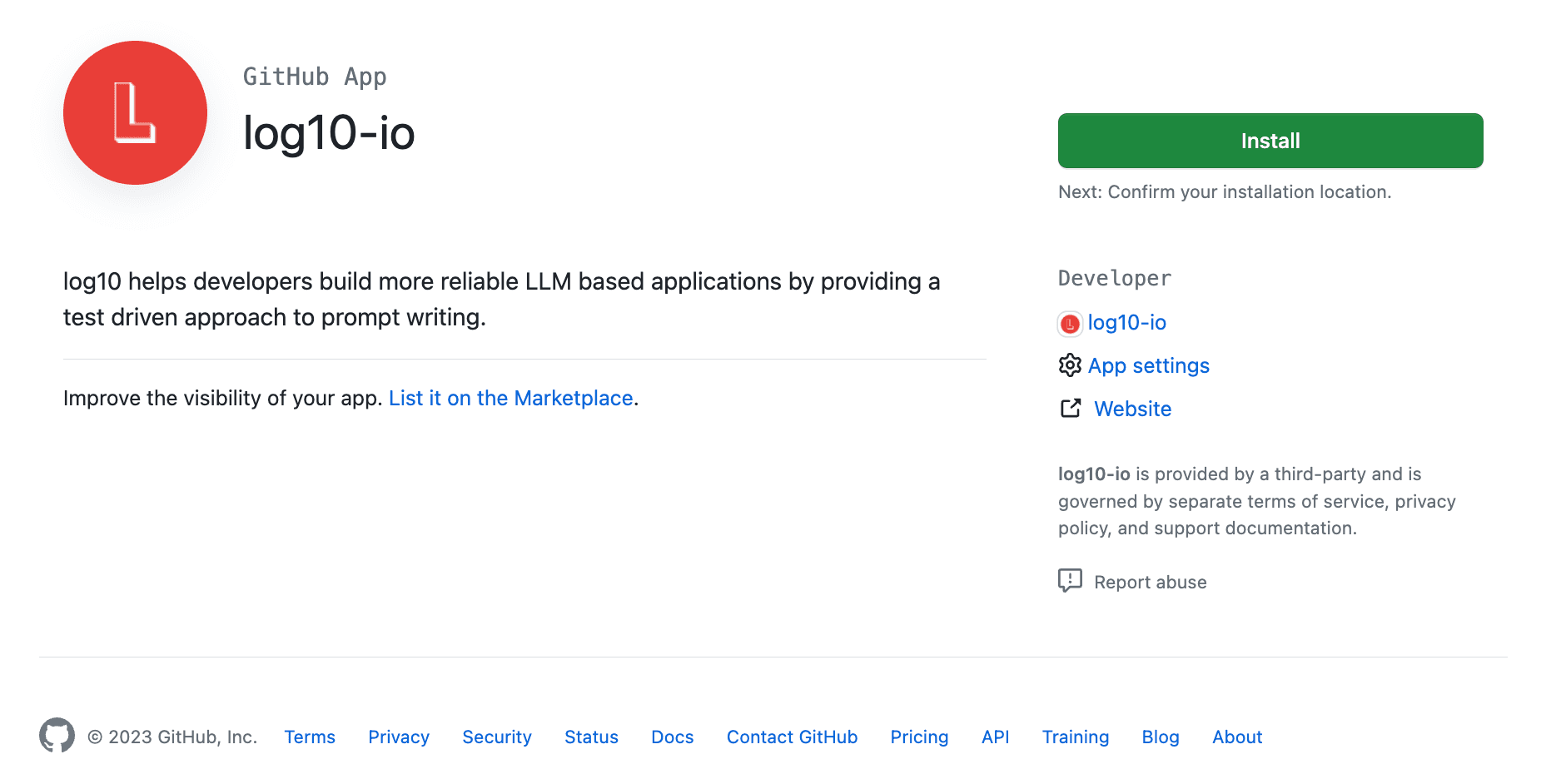Click the small red log10-io developer avatar

pos(1070,324)
